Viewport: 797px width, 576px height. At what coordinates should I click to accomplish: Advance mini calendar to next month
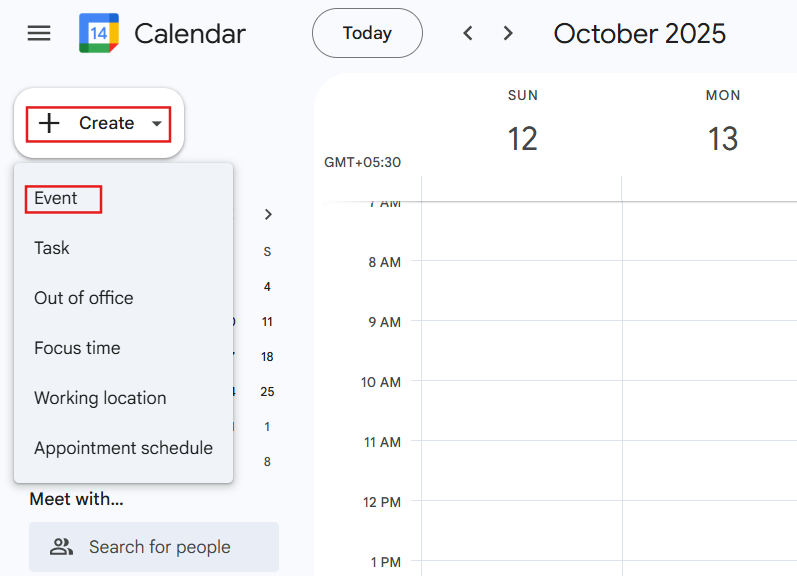(x=267, y=214)
